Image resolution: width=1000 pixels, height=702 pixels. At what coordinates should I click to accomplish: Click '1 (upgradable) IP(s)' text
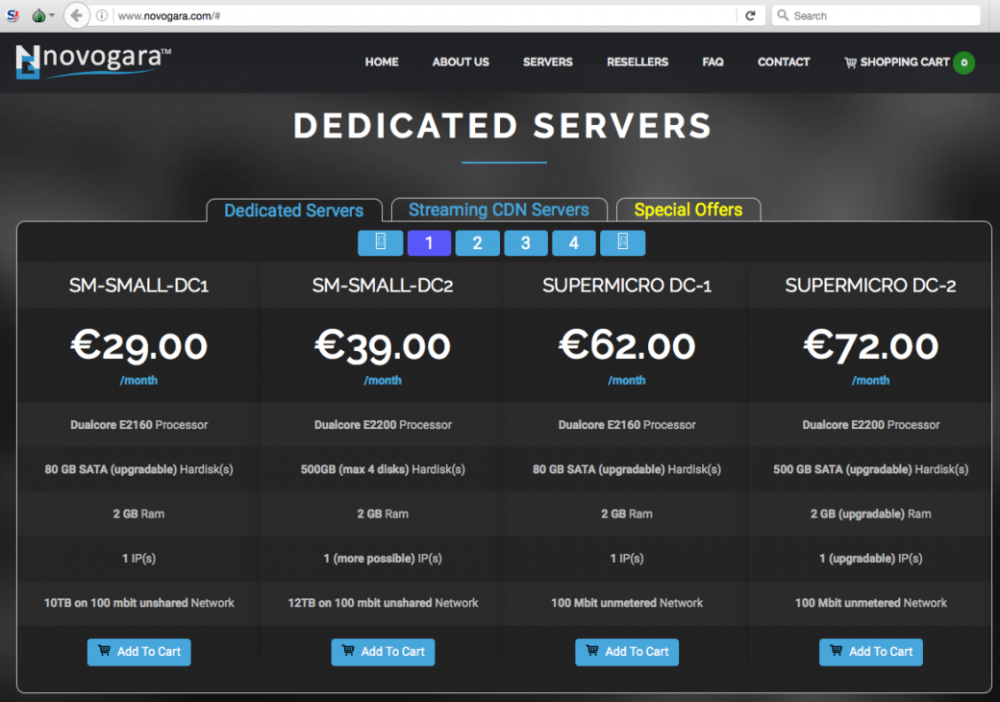871,559
